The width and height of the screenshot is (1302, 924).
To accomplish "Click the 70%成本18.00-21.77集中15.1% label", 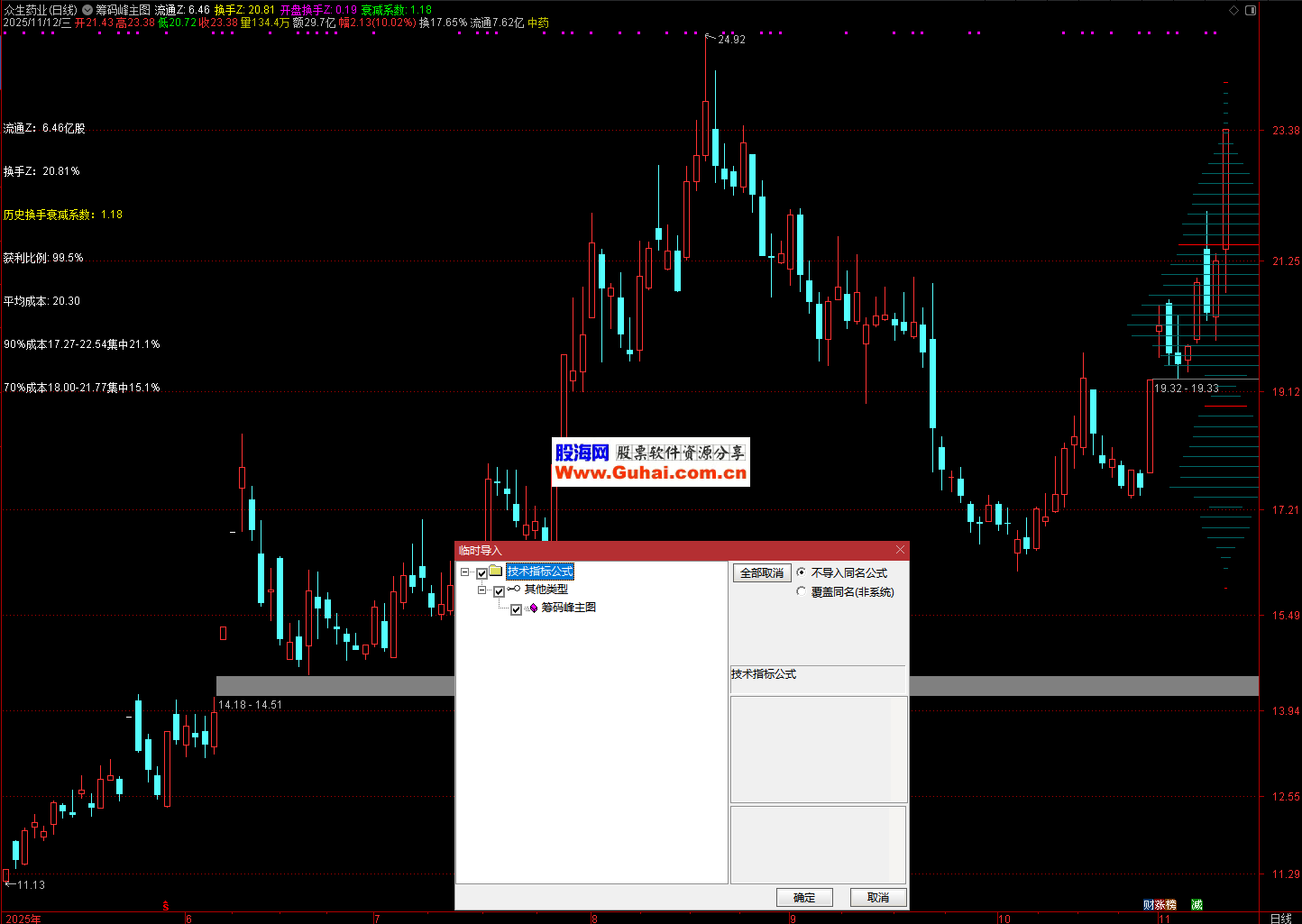I will 82,388.
